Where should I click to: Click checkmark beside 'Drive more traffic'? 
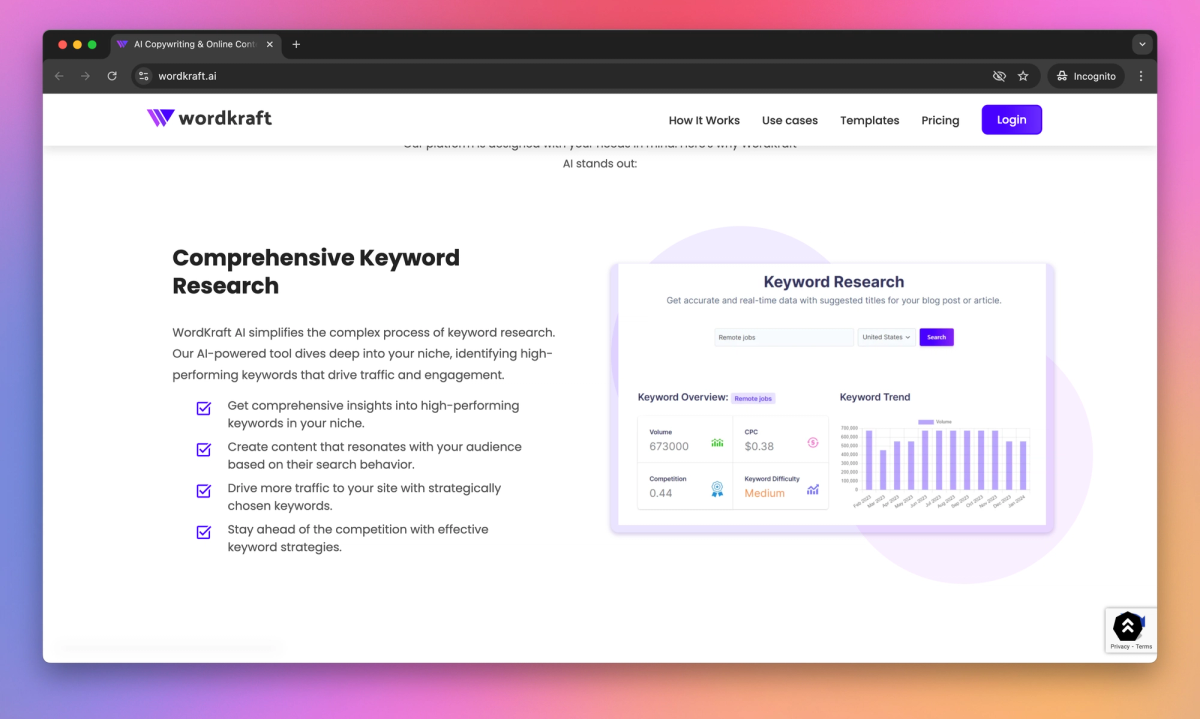click(x=204, y=491)
